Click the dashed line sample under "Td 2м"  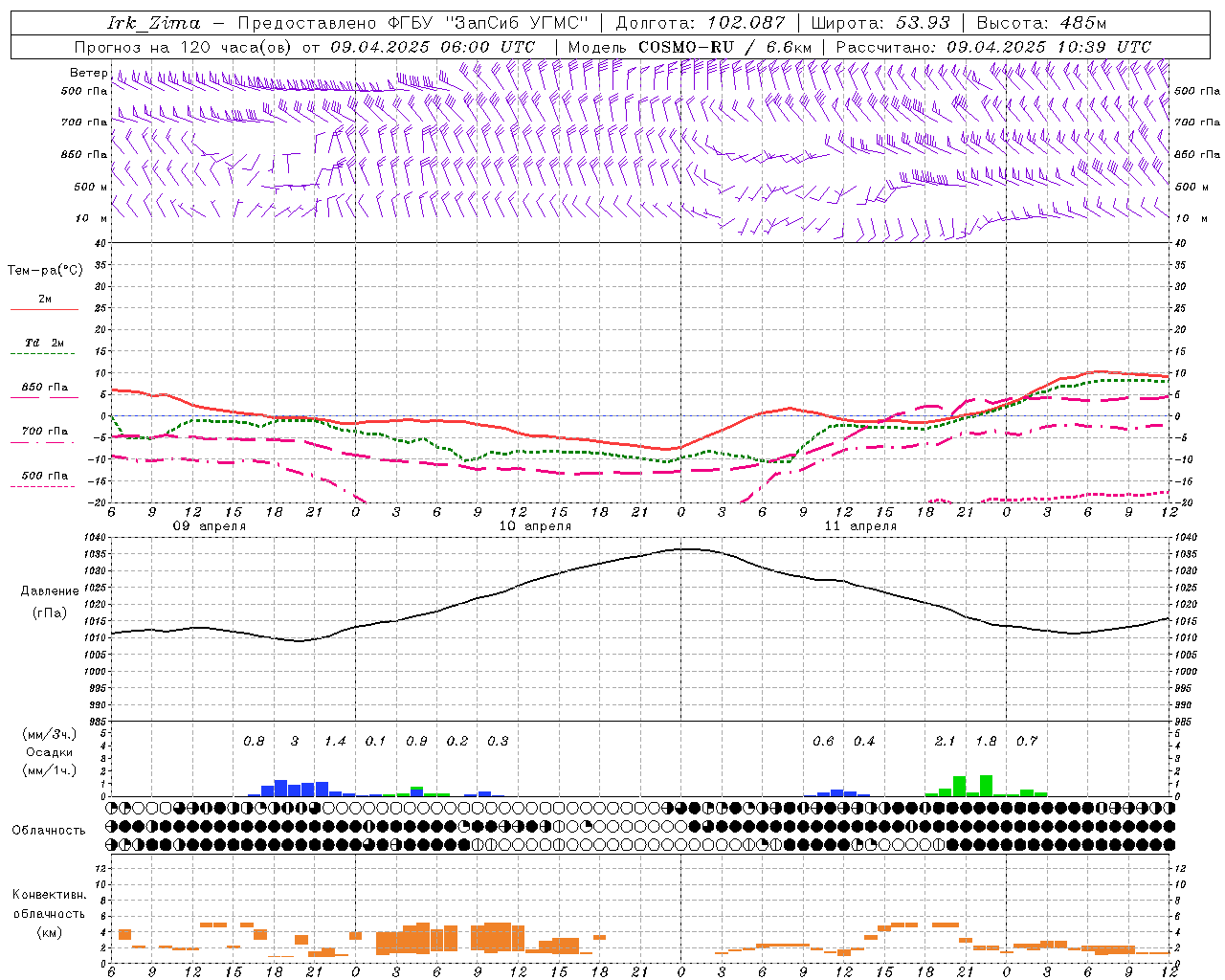click(44, 353)
